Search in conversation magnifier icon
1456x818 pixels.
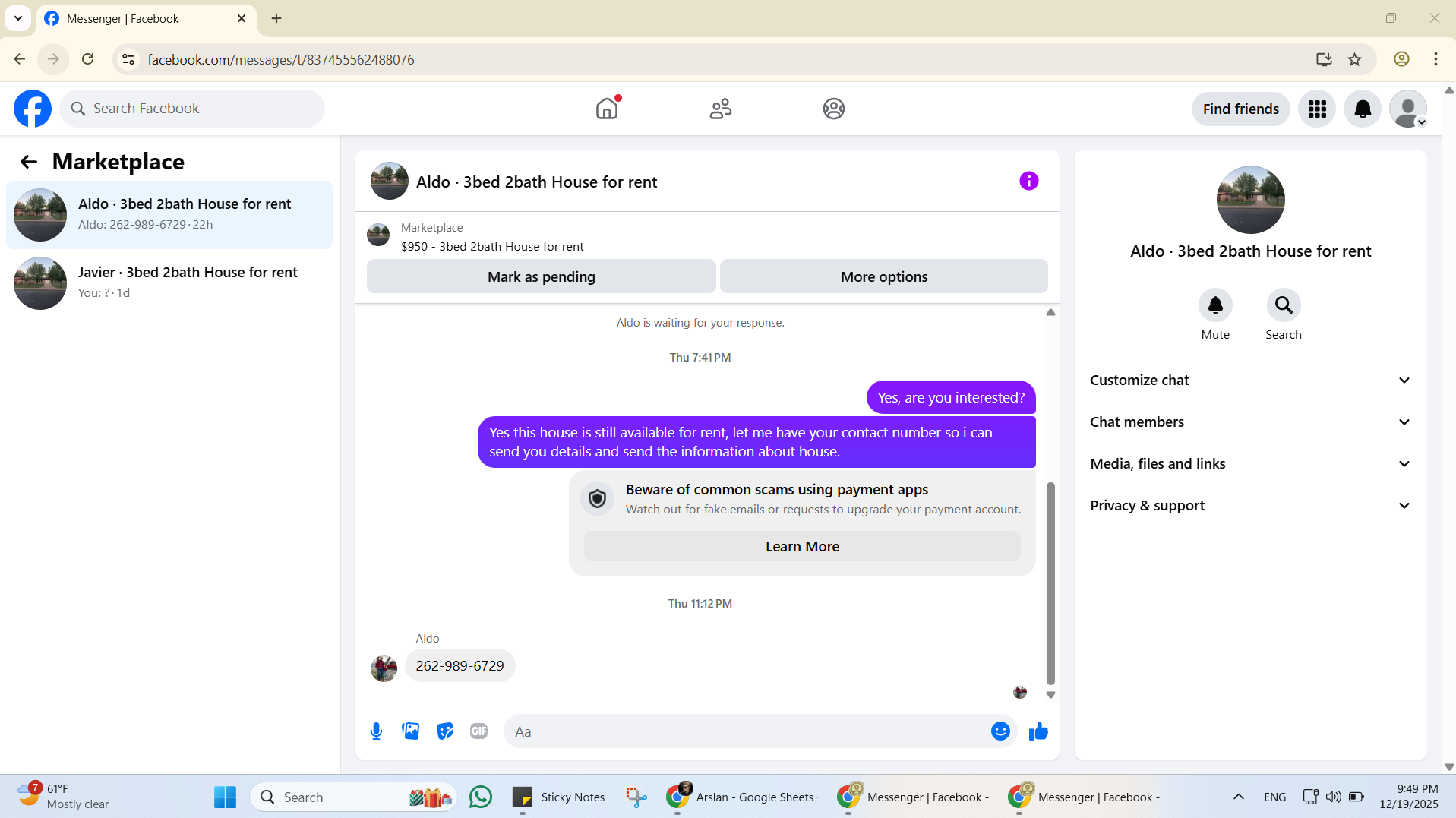[x=1284, y=305]
